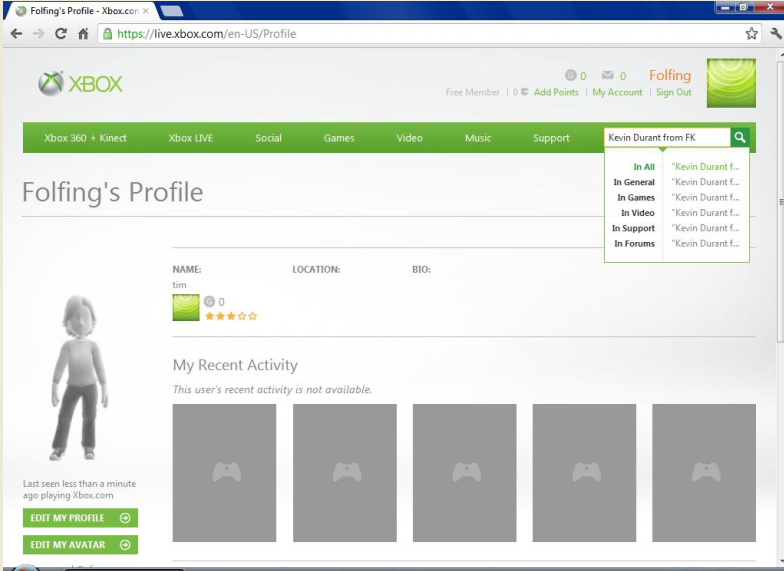This screenshot has height=571, width=784.
Task: Select the In Video search suggestion
Action: [x=676, y=213]
